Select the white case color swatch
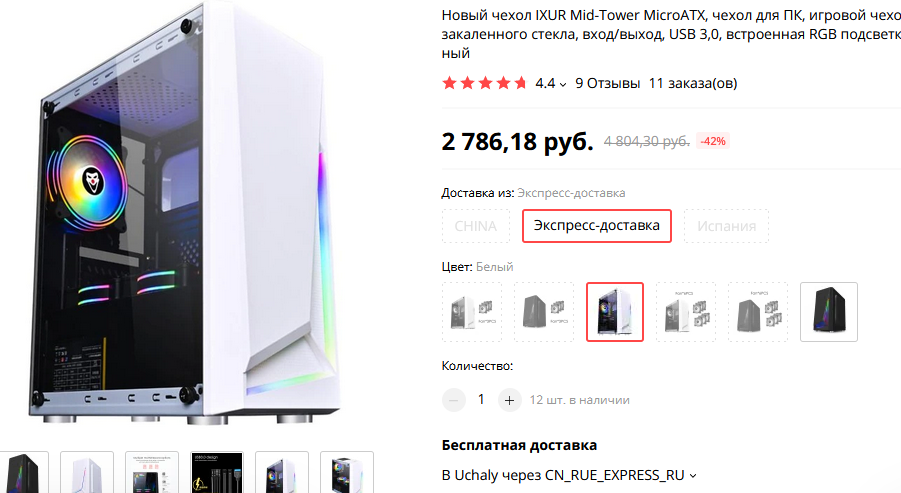 point(615,312)
